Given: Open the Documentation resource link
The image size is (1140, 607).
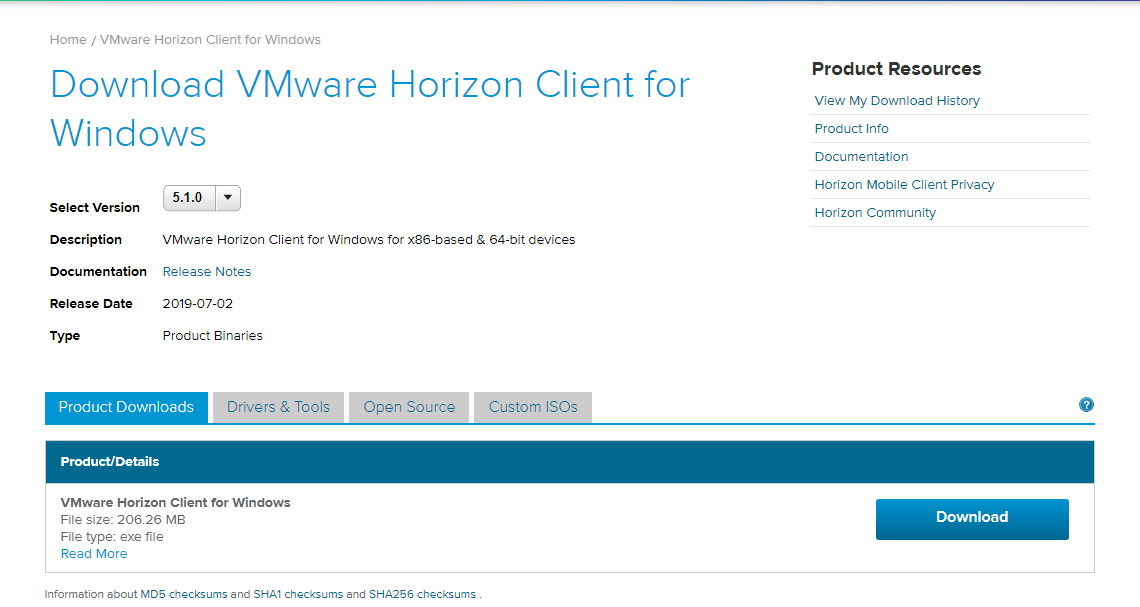Looking at the screenshot, I should pyautogui.click(x=862, y=157).
